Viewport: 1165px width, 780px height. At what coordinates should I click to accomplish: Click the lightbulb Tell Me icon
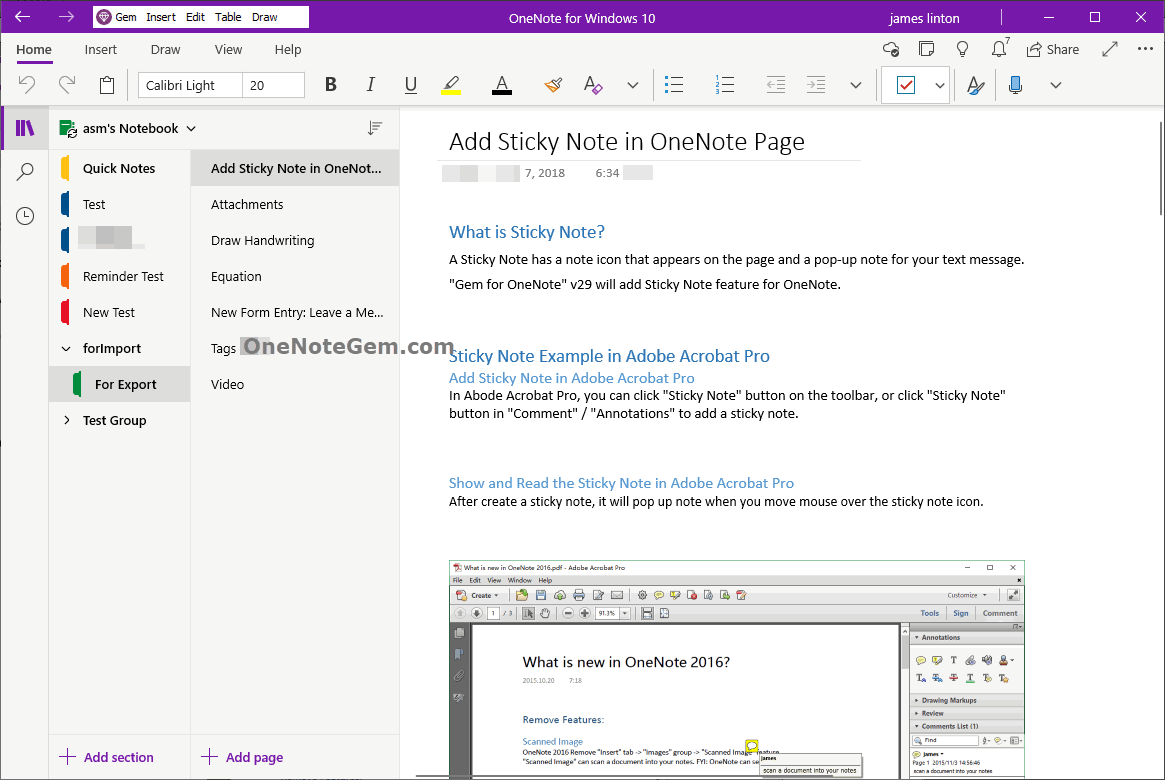(962, 50)
